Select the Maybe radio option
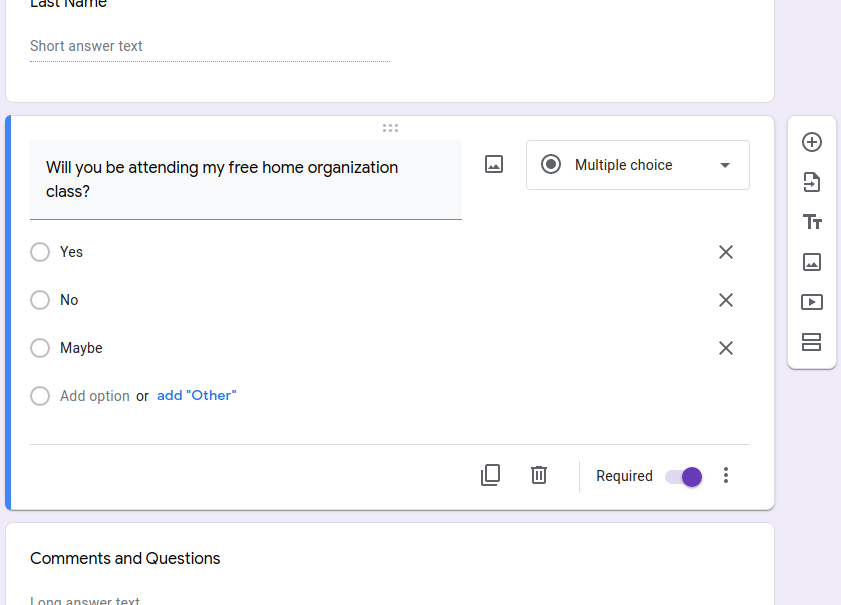Image resolution: width=841 pixels, height=605 pixels. [x=40, y=348]
